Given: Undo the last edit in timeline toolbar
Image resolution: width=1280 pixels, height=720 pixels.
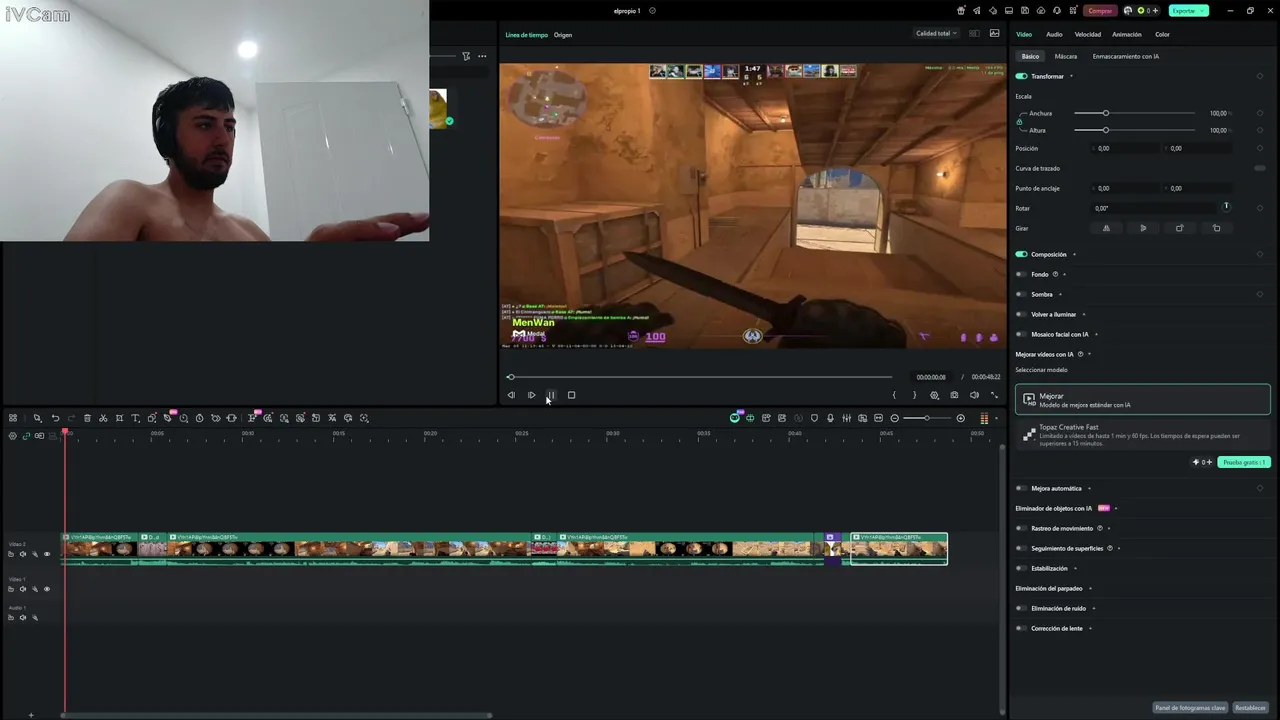Looking at the screenshot, I should (x=55, y=418).
